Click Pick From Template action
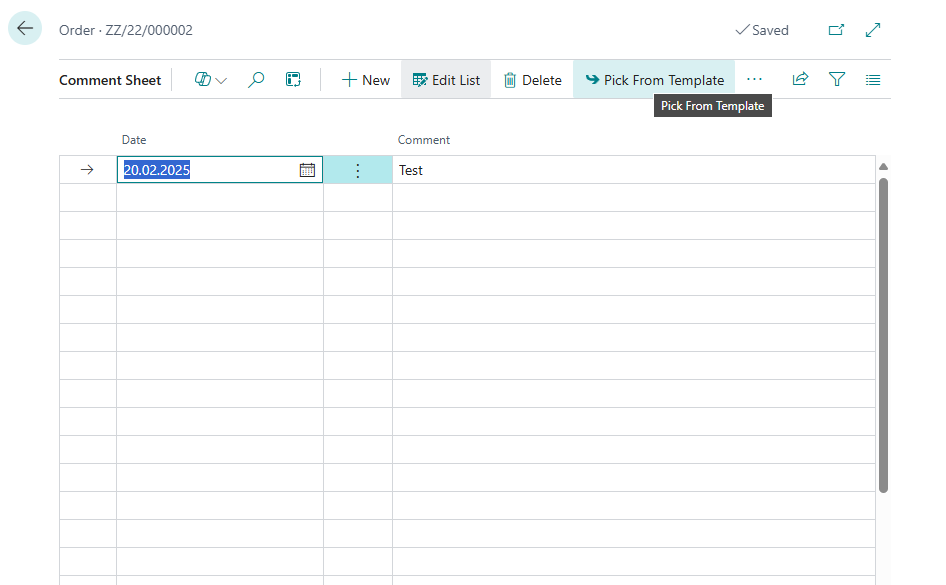The image size is (946, 585). pos(654,80)
